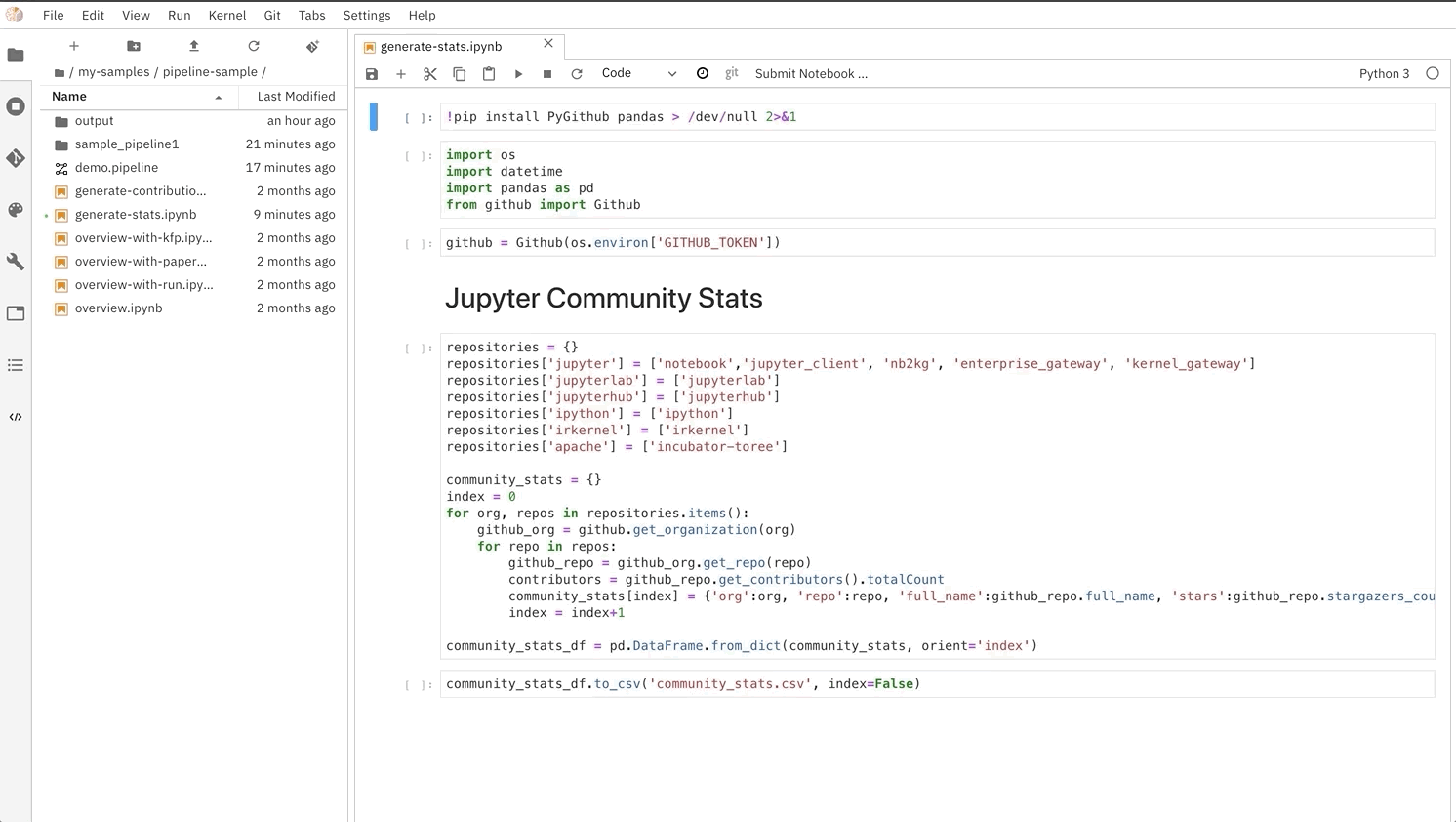Click the JupyterLab logo icon
The image size is (1456, 822).
[x=15, y=15]
